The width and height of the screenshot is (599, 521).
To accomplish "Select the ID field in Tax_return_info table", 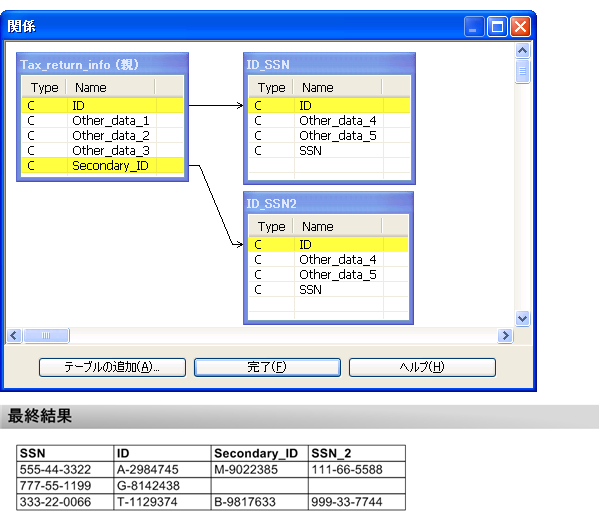I will click(102, 105).
